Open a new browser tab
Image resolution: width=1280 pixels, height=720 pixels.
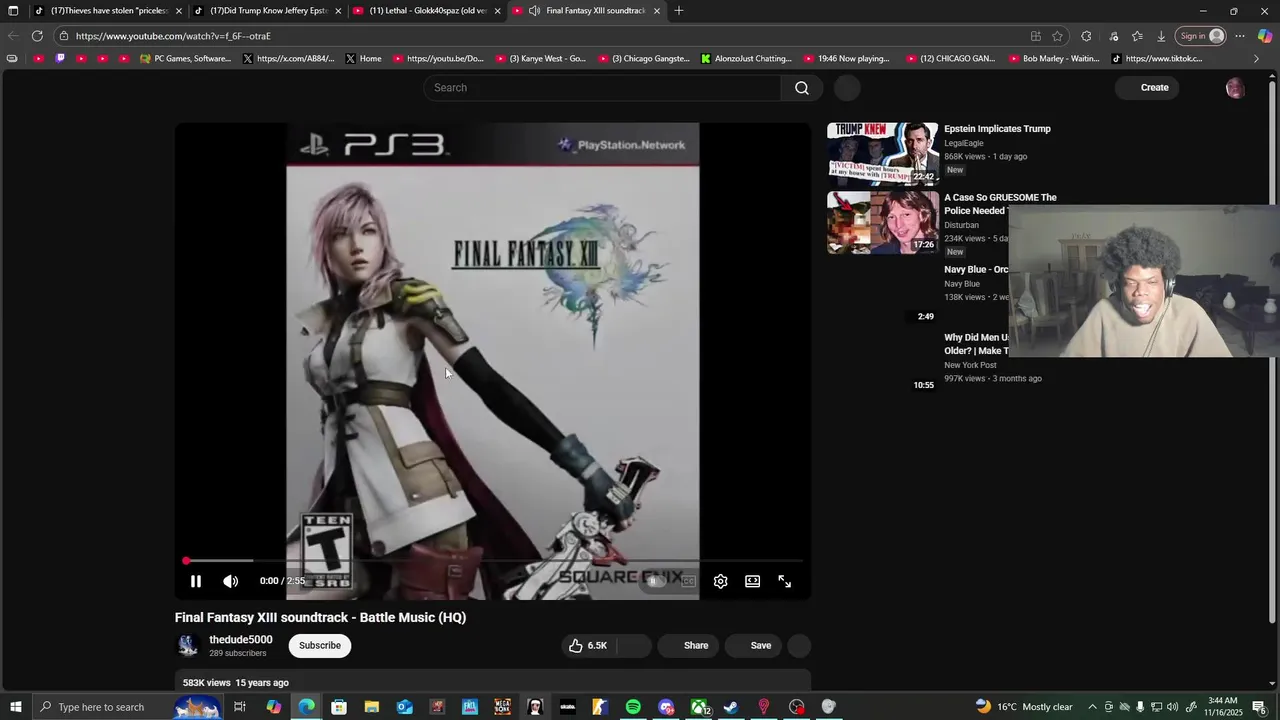point(679,11)
